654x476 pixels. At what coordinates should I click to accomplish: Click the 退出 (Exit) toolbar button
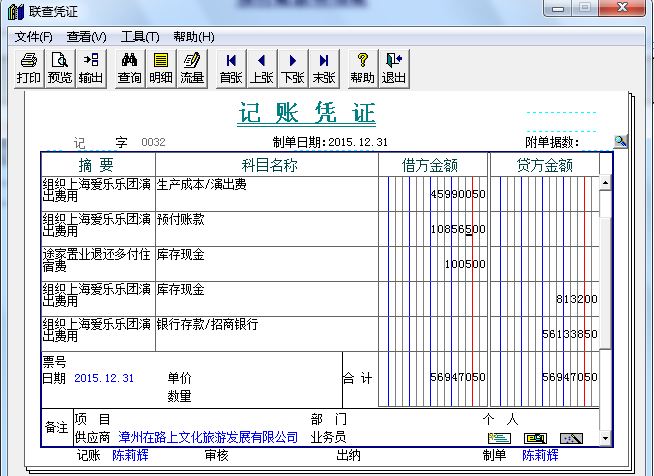(x=394, y=67)
